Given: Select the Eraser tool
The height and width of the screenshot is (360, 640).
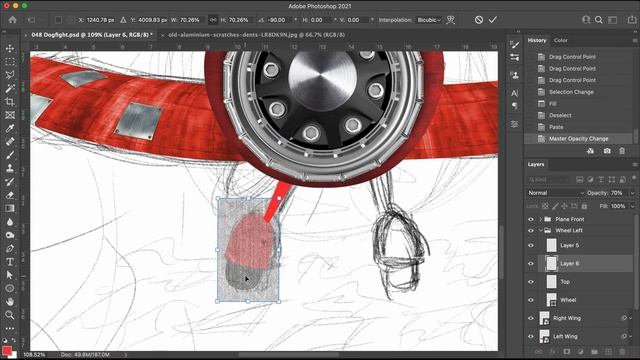Looking at the screenshot, I should coord(10,195).
